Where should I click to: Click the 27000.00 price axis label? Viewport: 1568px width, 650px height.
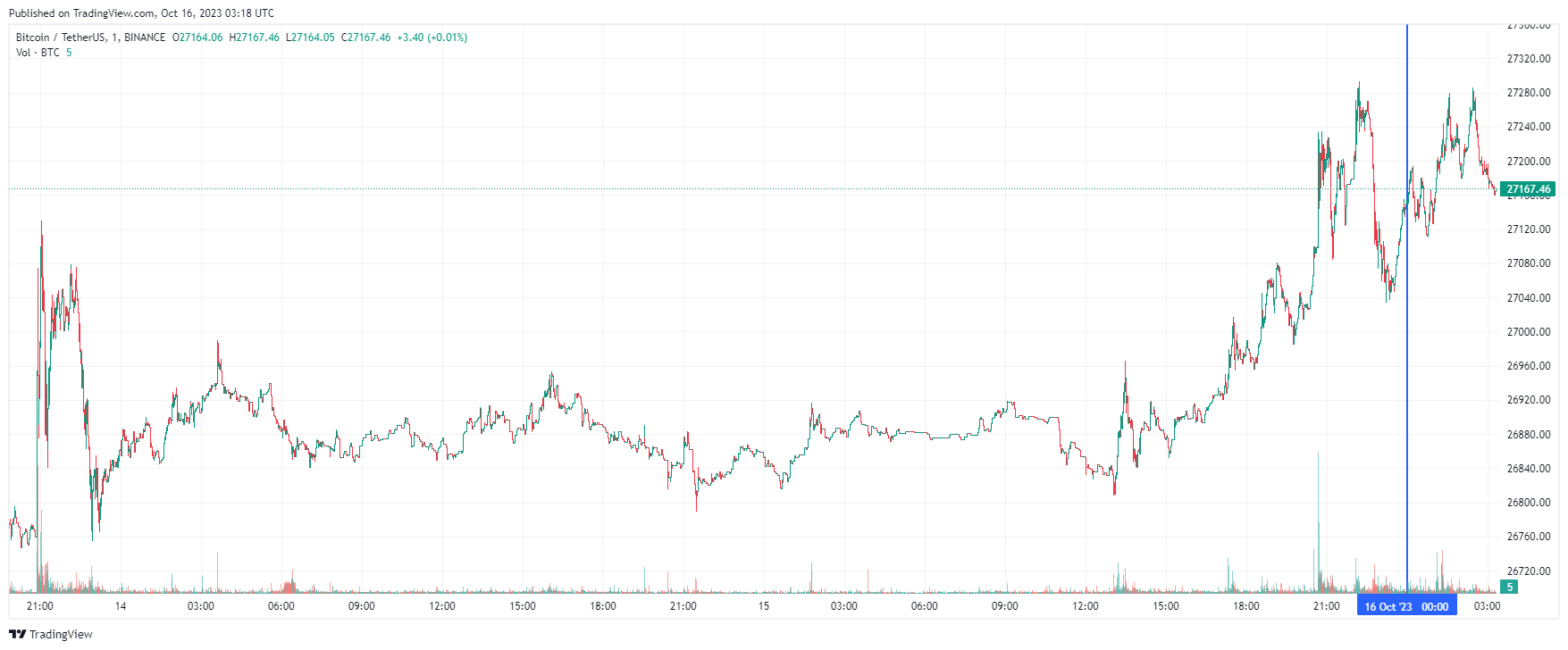pyautogui.click(x=1529, y=332)
